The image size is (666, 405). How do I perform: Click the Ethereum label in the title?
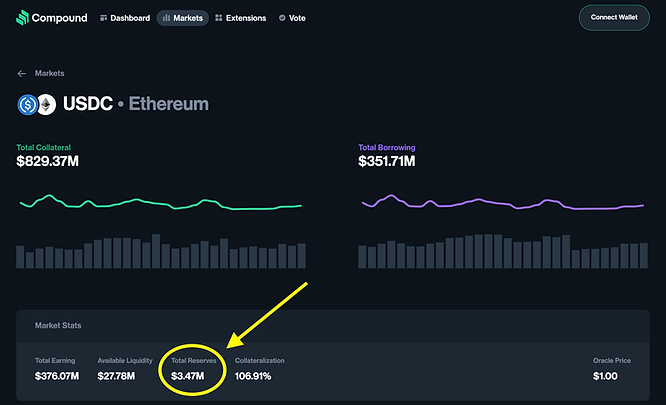169,104
